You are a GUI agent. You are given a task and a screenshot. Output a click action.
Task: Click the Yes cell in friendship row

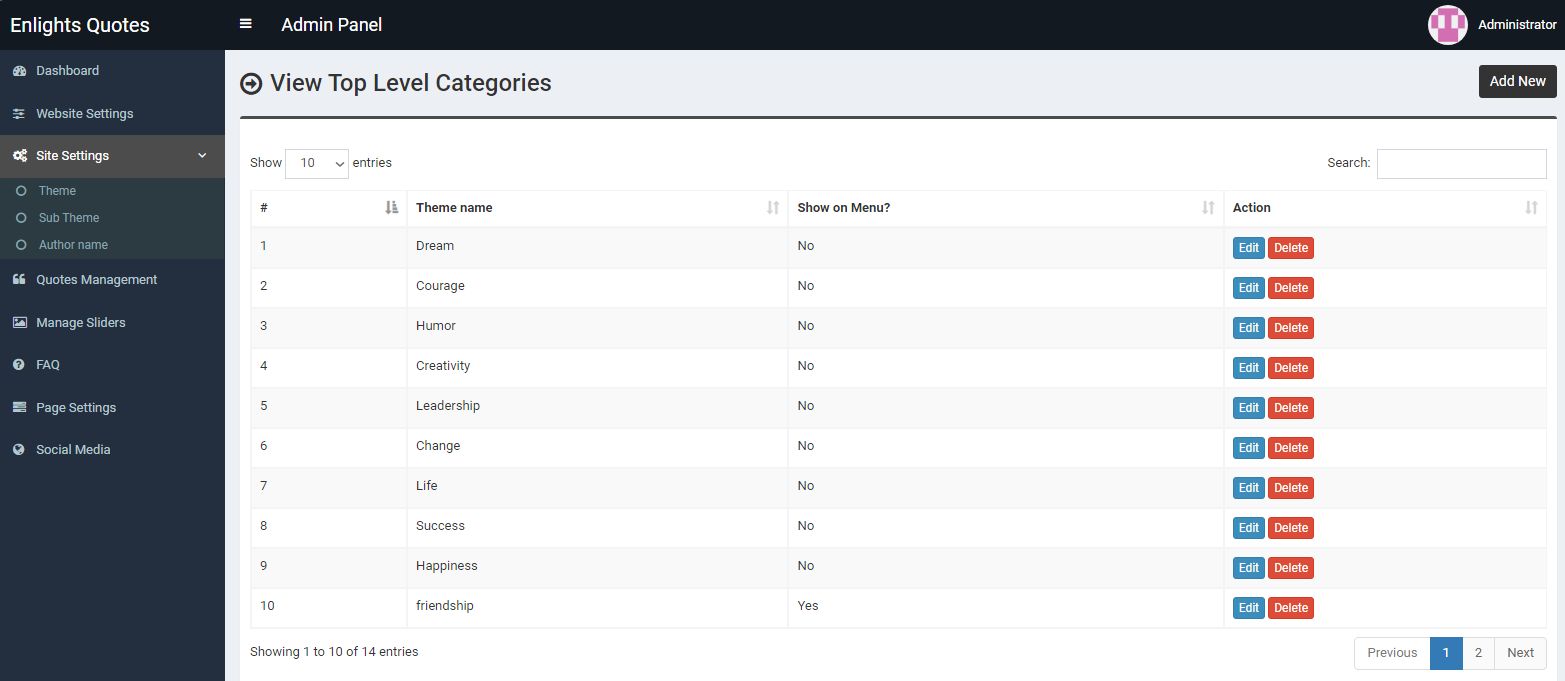[1006, 608]
